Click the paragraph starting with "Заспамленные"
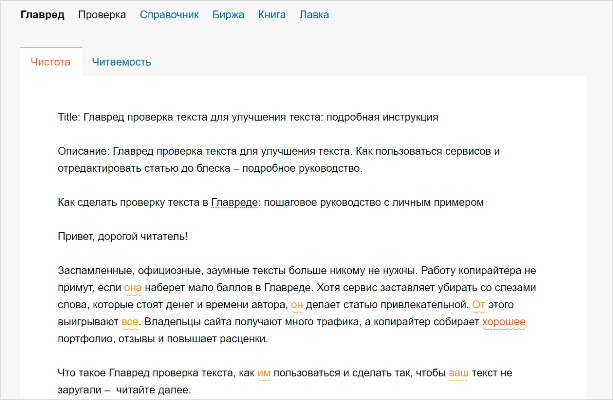The height and width of the screenshot is (400, 613). tap(290, 271)
